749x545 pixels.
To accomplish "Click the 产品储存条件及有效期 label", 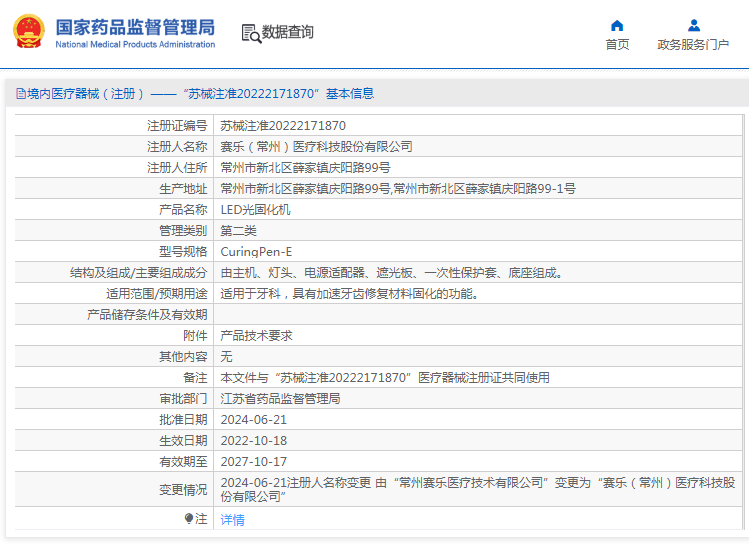I will click(x=147, y=315).
